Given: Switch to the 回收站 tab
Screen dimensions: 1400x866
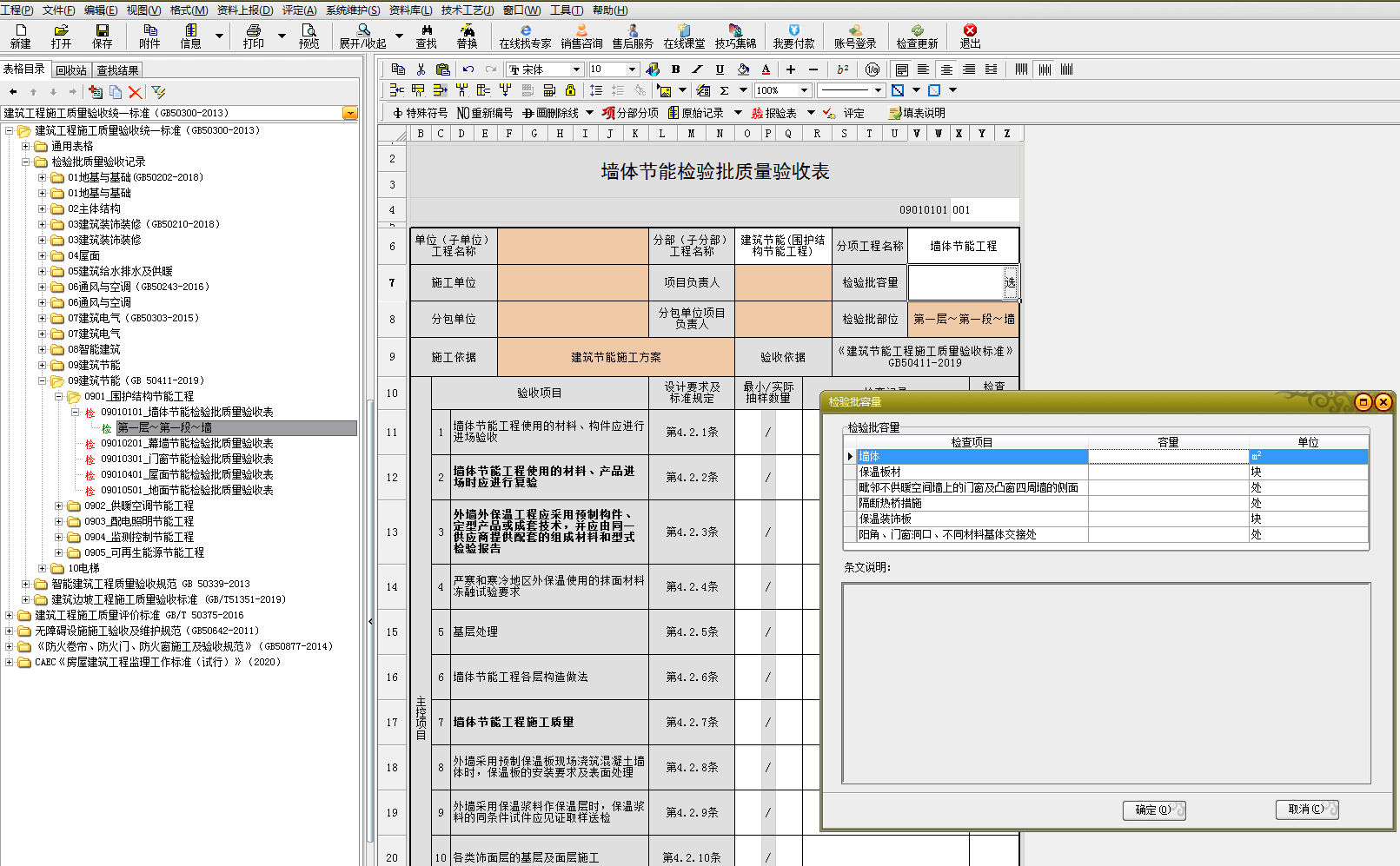Looking at the screenshot, I should point(71,70).
